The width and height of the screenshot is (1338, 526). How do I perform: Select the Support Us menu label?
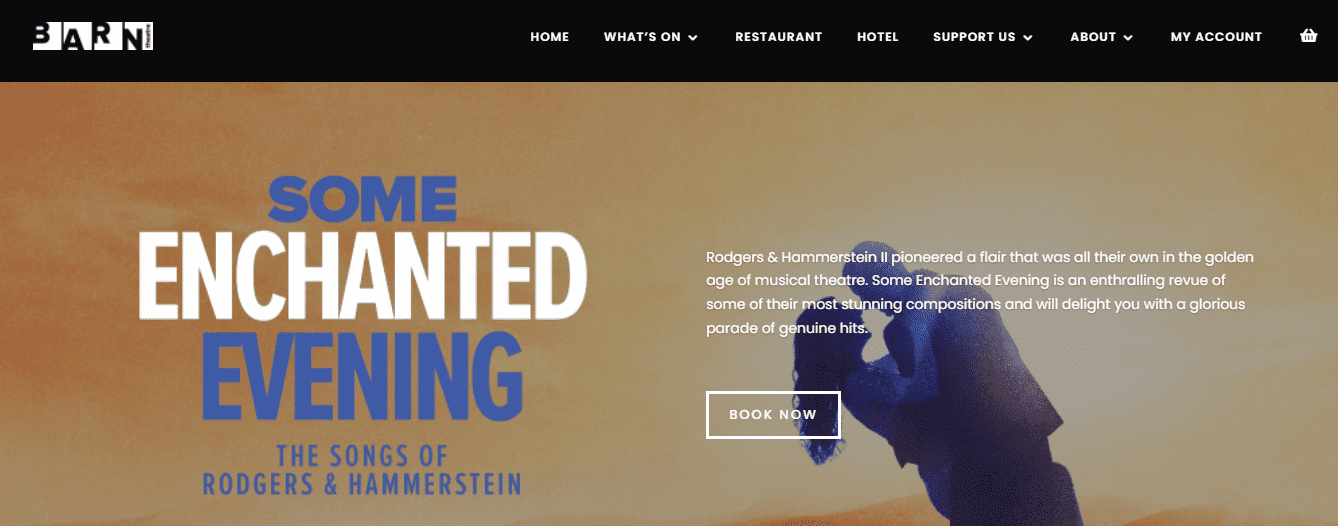tap(974, 37)
